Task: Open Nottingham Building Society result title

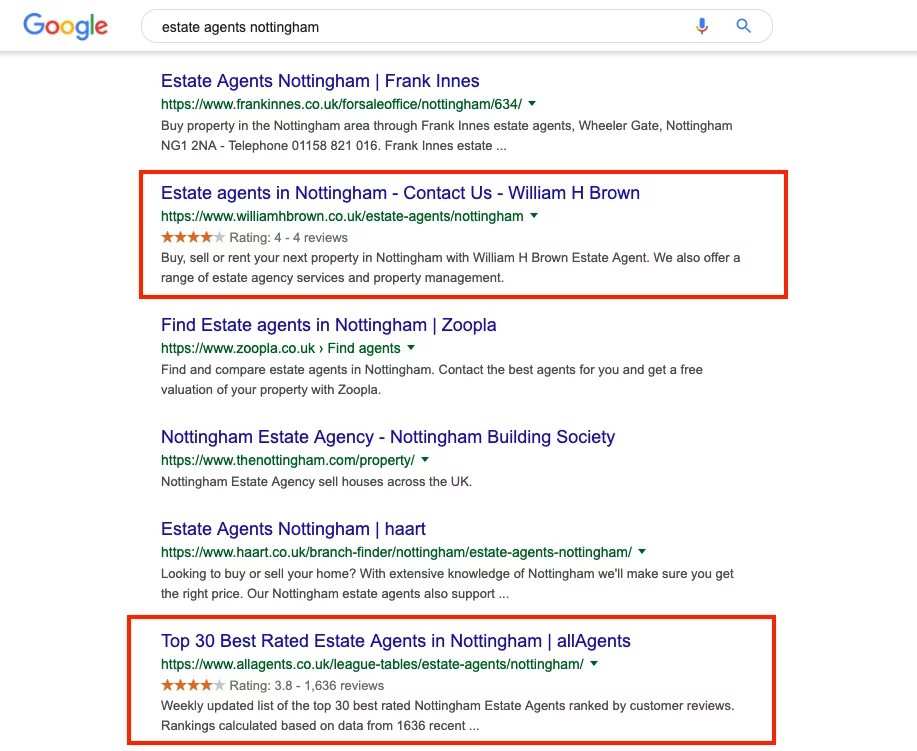Action: pyautogui.click(x=388, y=437)
